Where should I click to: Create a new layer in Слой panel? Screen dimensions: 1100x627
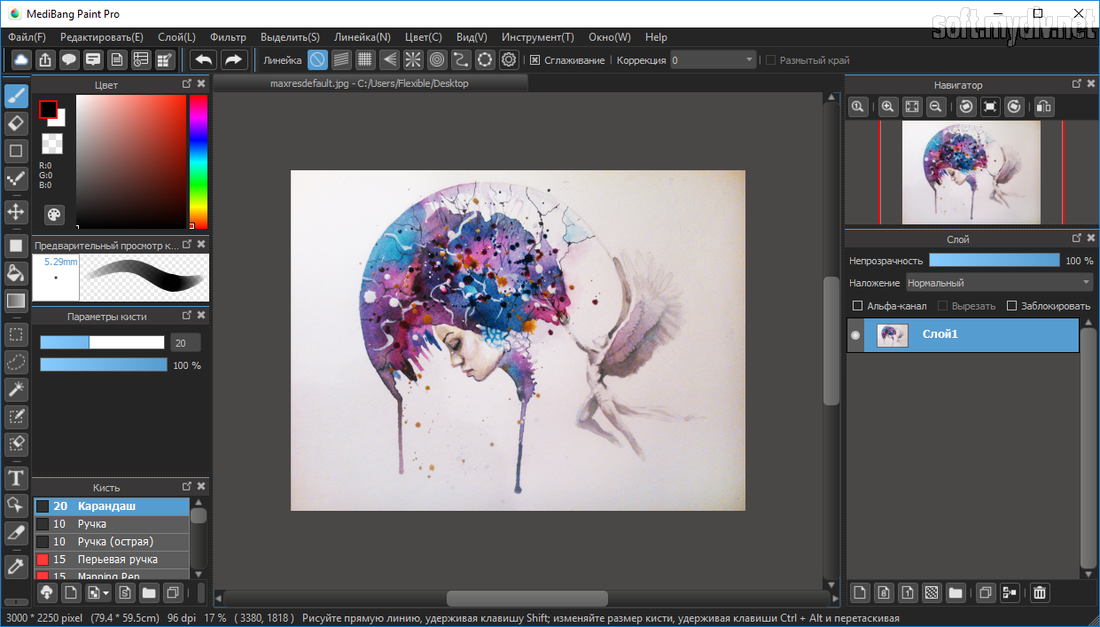[860, 593]
